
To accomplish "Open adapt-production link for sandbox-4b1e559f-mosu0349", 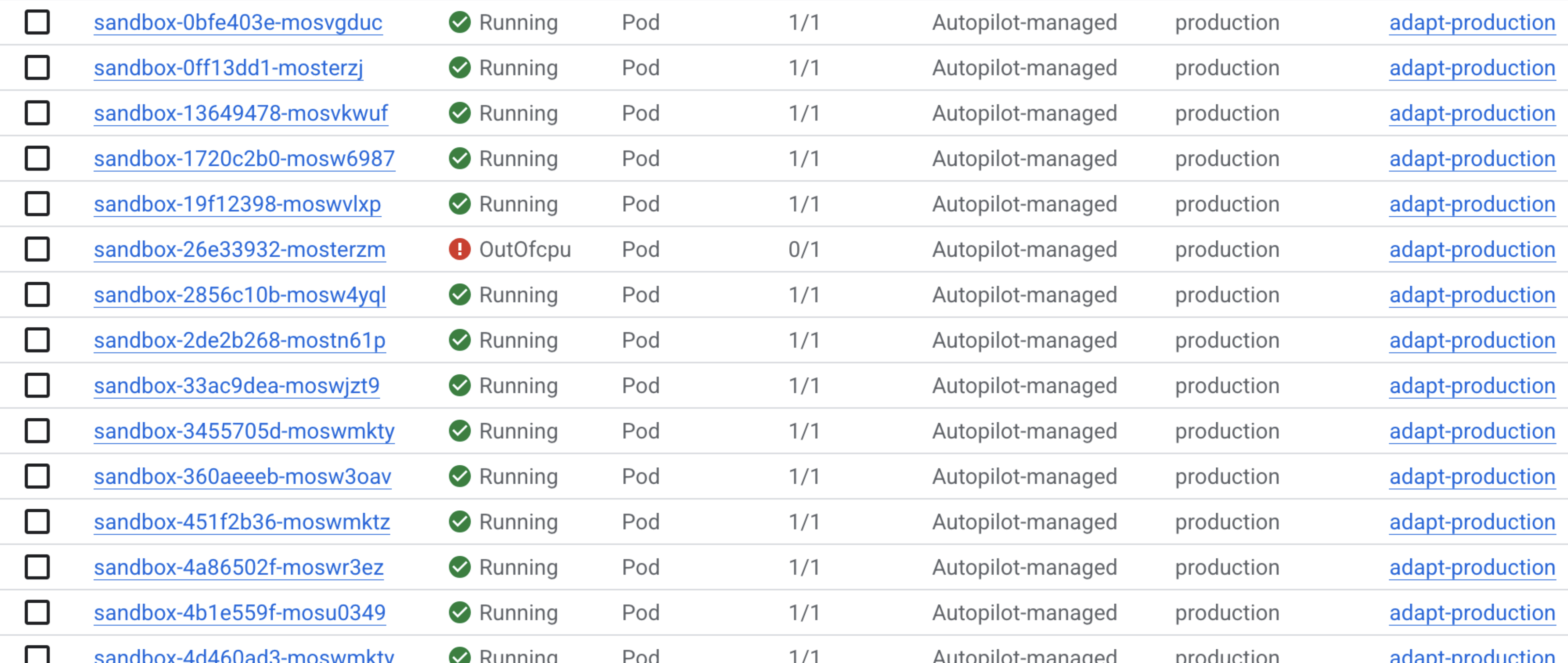I will coord(1472,612).
